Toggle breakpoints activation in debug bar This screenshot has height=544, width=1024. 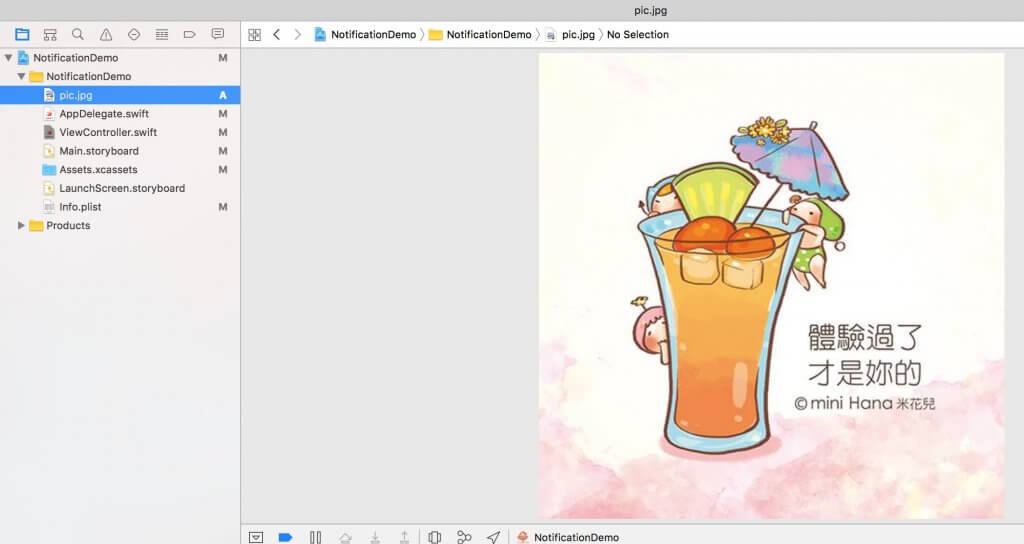click(x=285, y=537)
